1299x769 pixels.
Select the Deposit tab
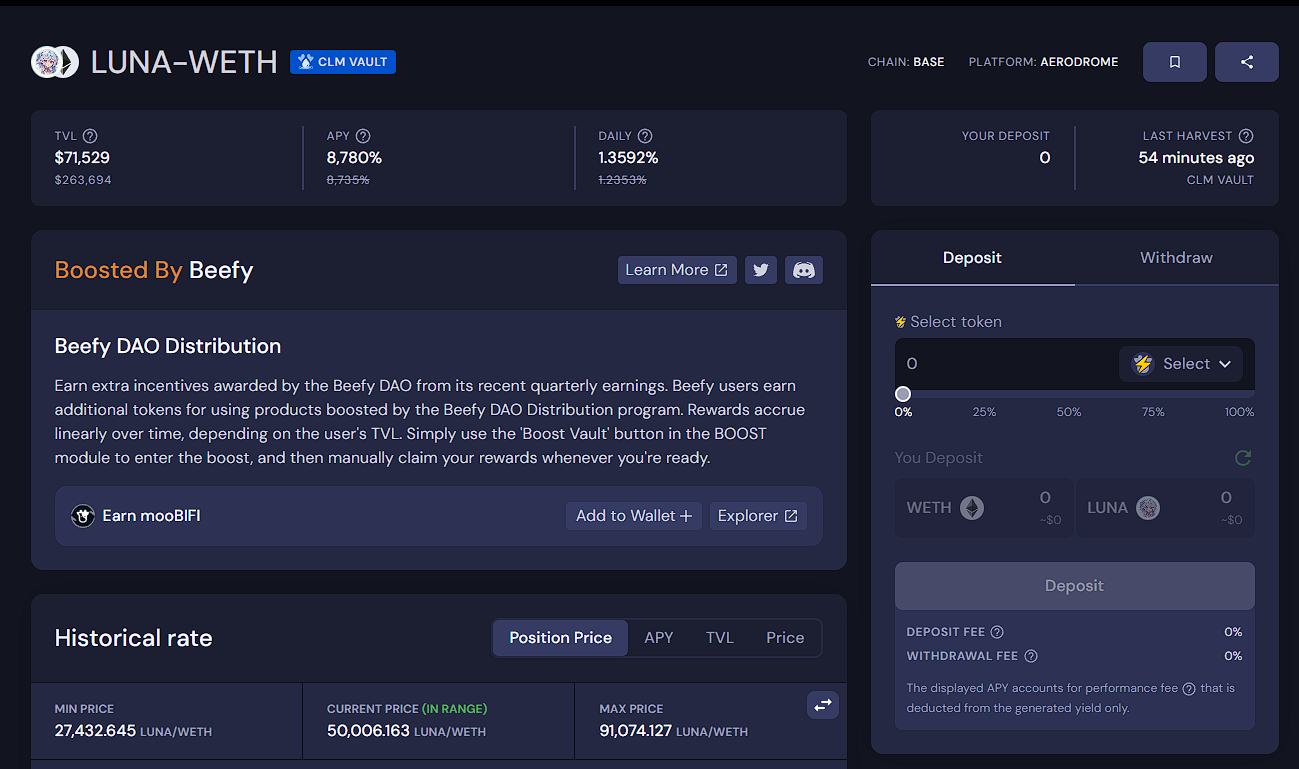pos(972,258)
